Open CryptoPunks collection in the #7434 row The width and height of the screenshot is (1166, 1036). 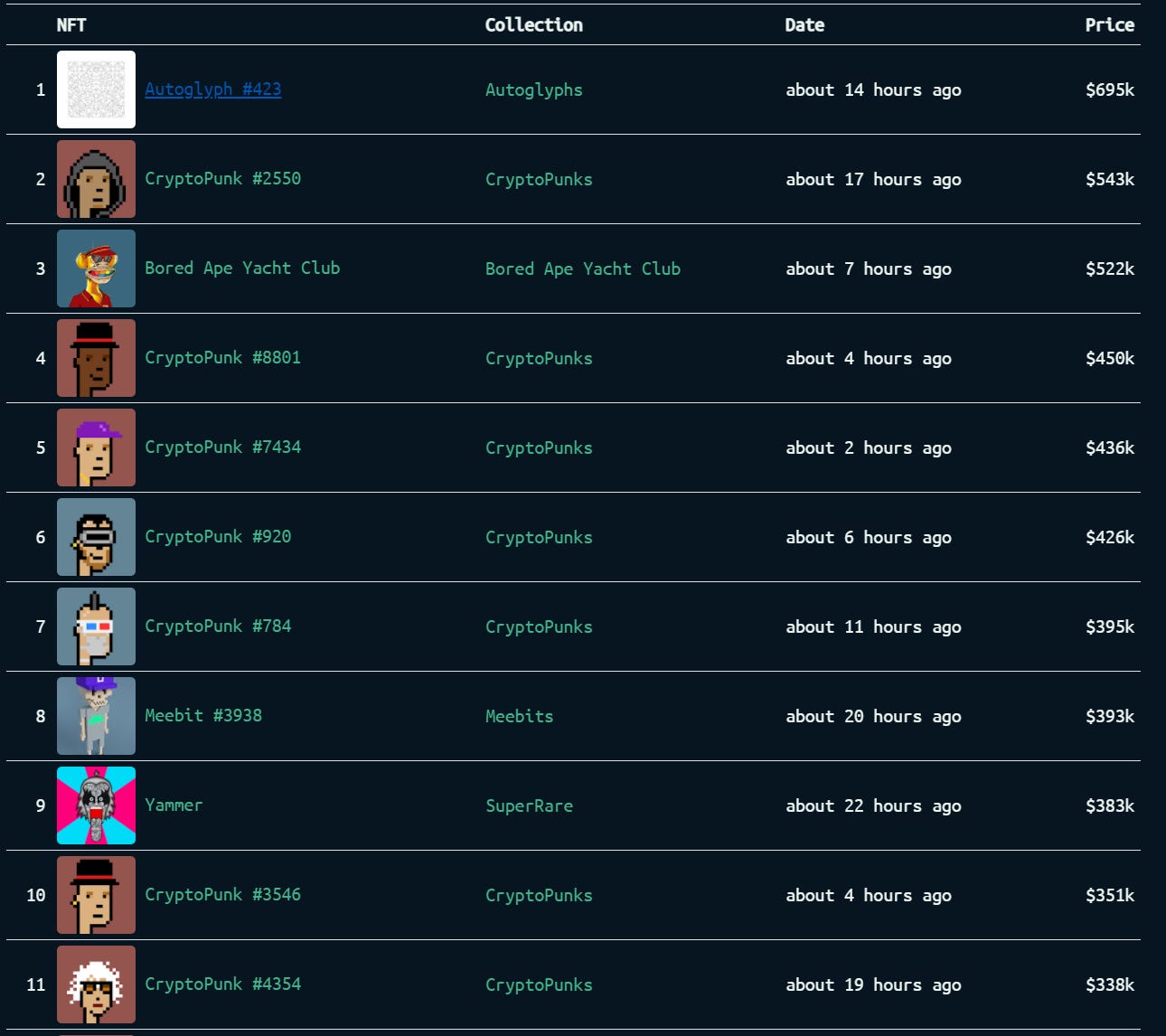(x=539, y=447)
